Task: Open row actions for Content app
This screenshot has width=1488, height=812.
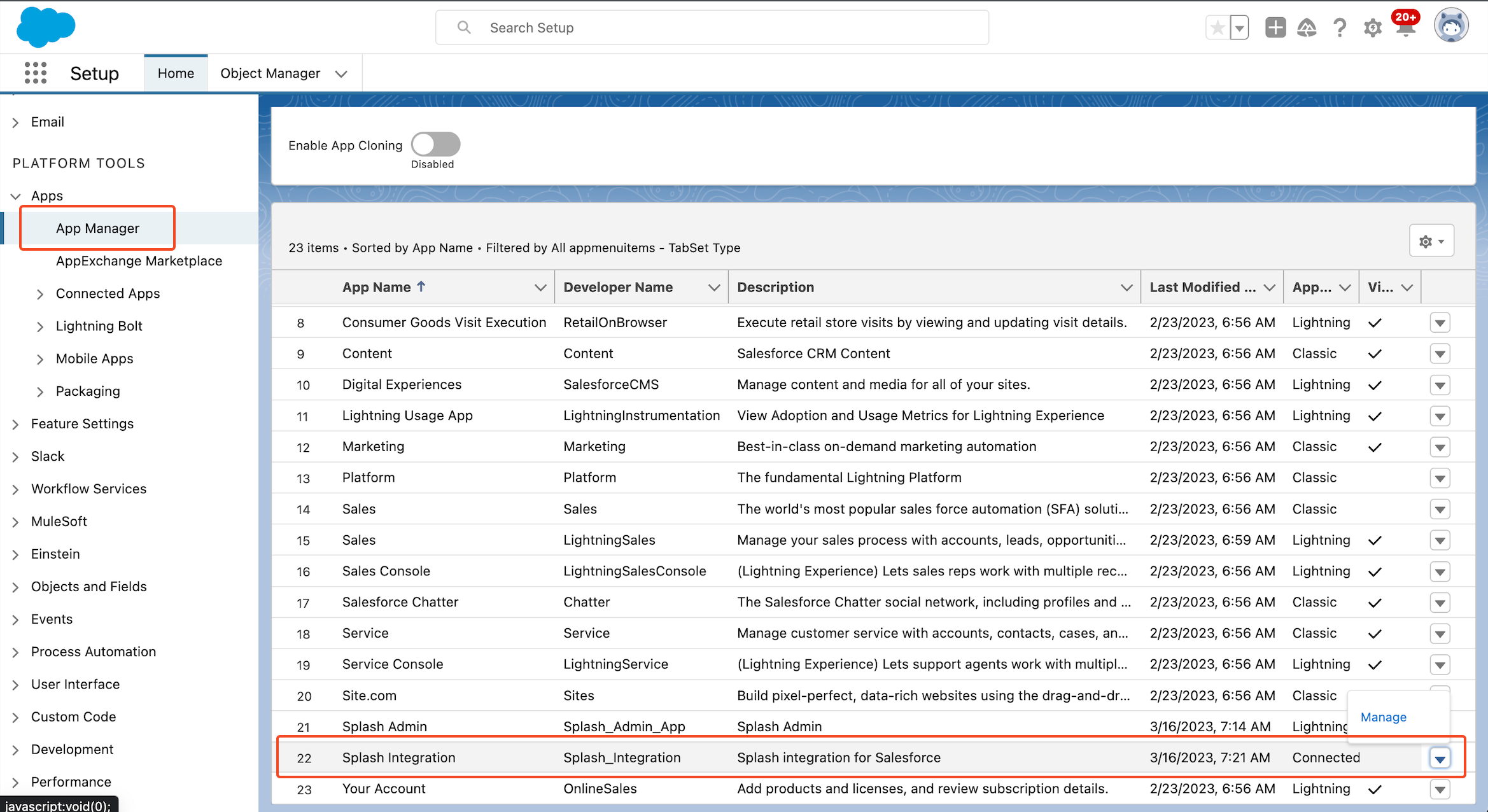Action: (x=1440, y=354)
